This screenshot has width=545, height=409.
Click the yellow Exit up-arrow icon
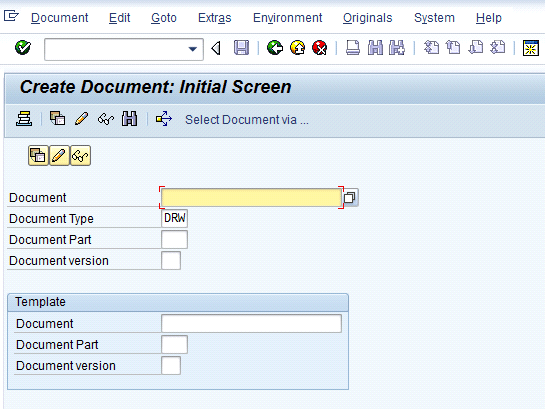coord(298,48)
